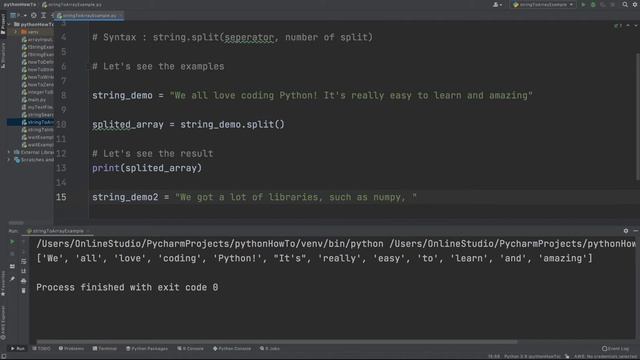Click the Run with Coverage icon
Viewport: 640px width, 360px height.
click(x=603, y=4)
